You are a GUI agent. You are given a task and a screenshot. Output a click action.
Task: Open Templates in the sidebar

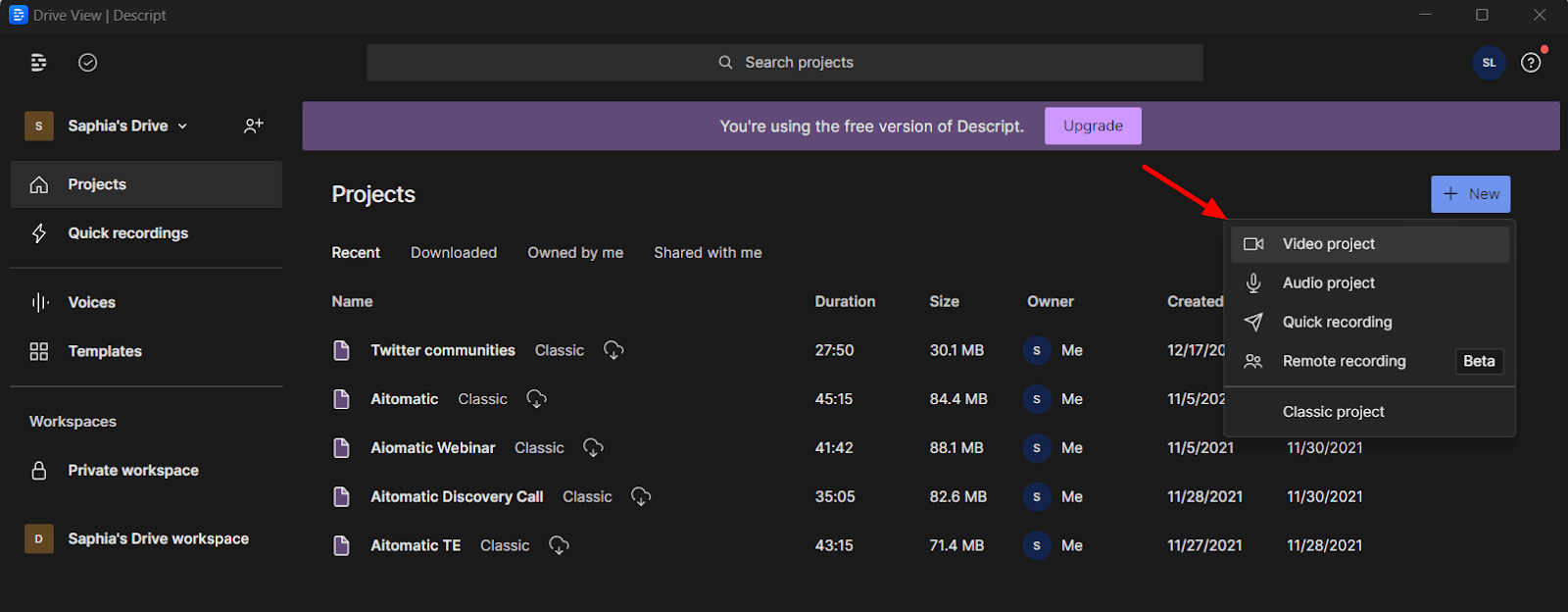click(x=146, y=351)
